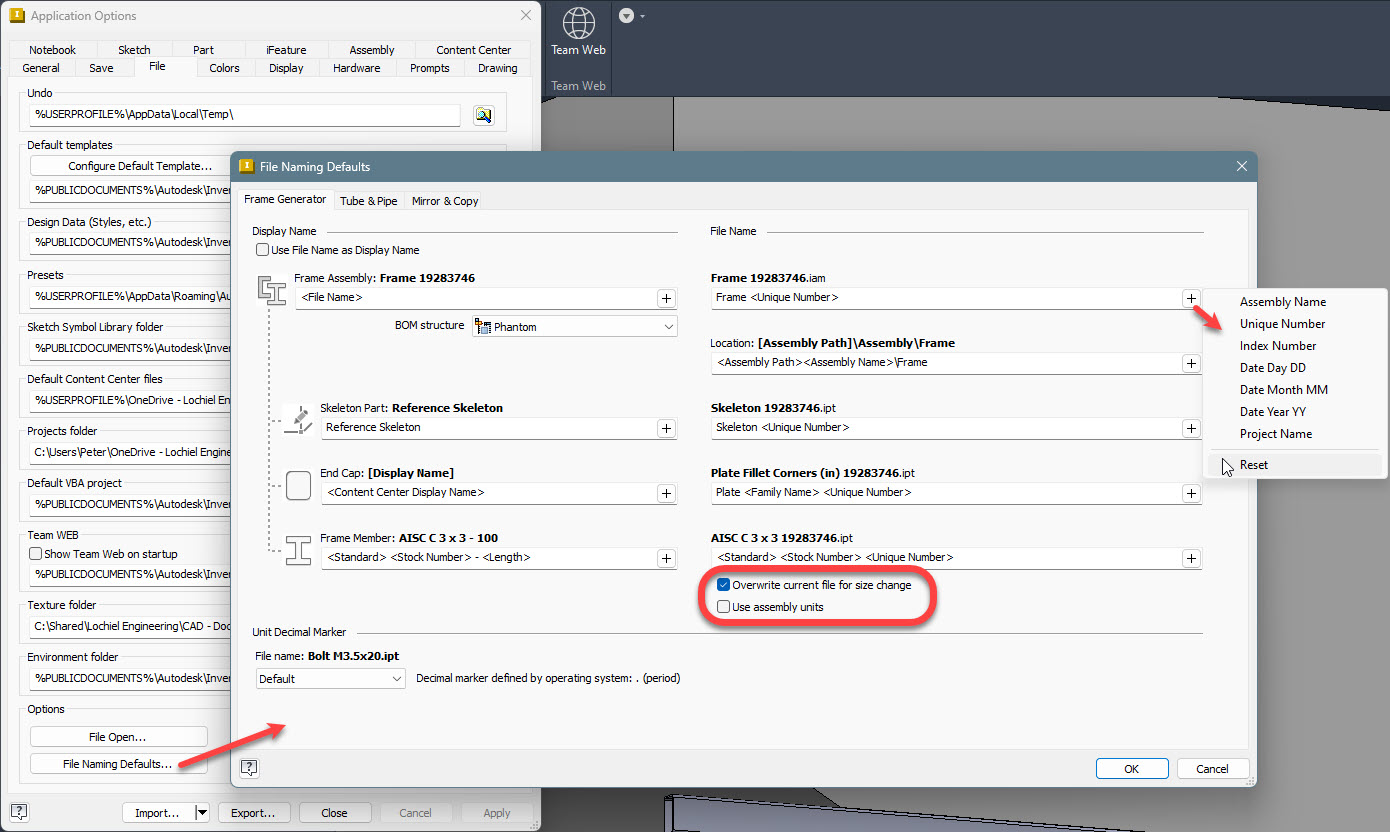Enable Use File Name as Display Name
Viewport: 1390px width, 832px height.
pyautogui.click(x=262, y=250)
